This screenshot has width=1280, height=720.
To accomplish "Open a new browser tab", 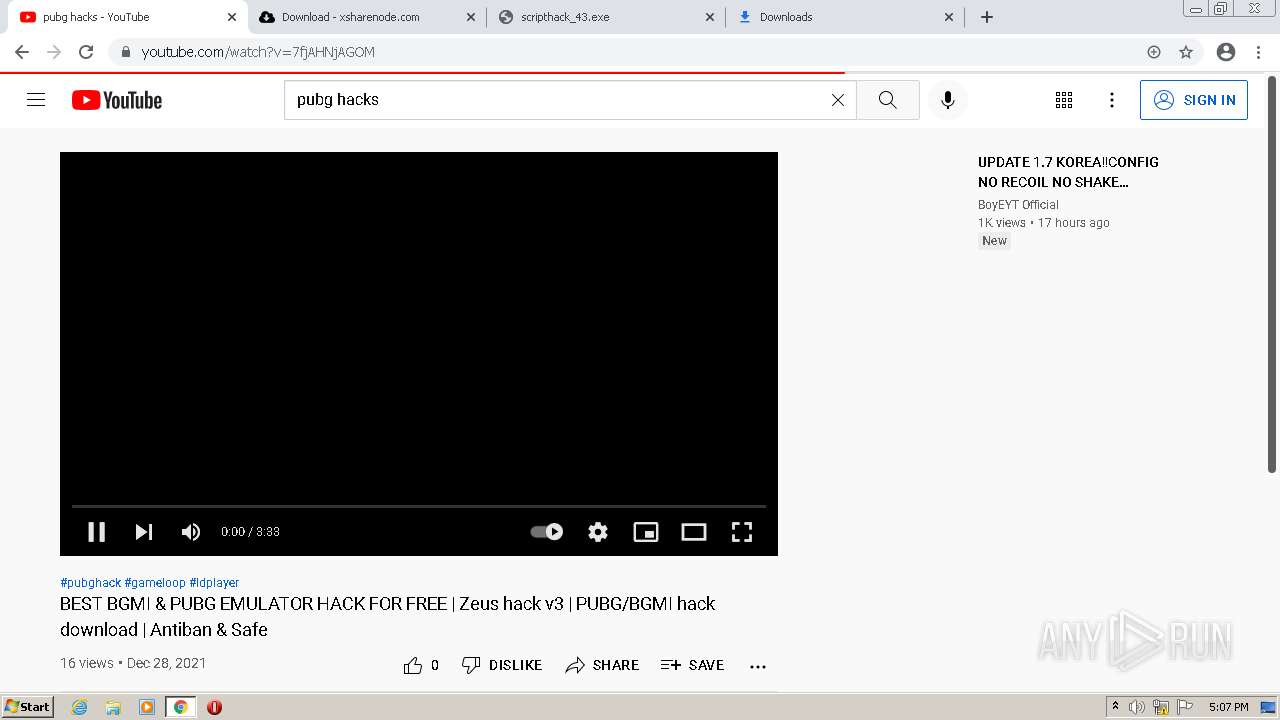I will click(x=987, y=17).
